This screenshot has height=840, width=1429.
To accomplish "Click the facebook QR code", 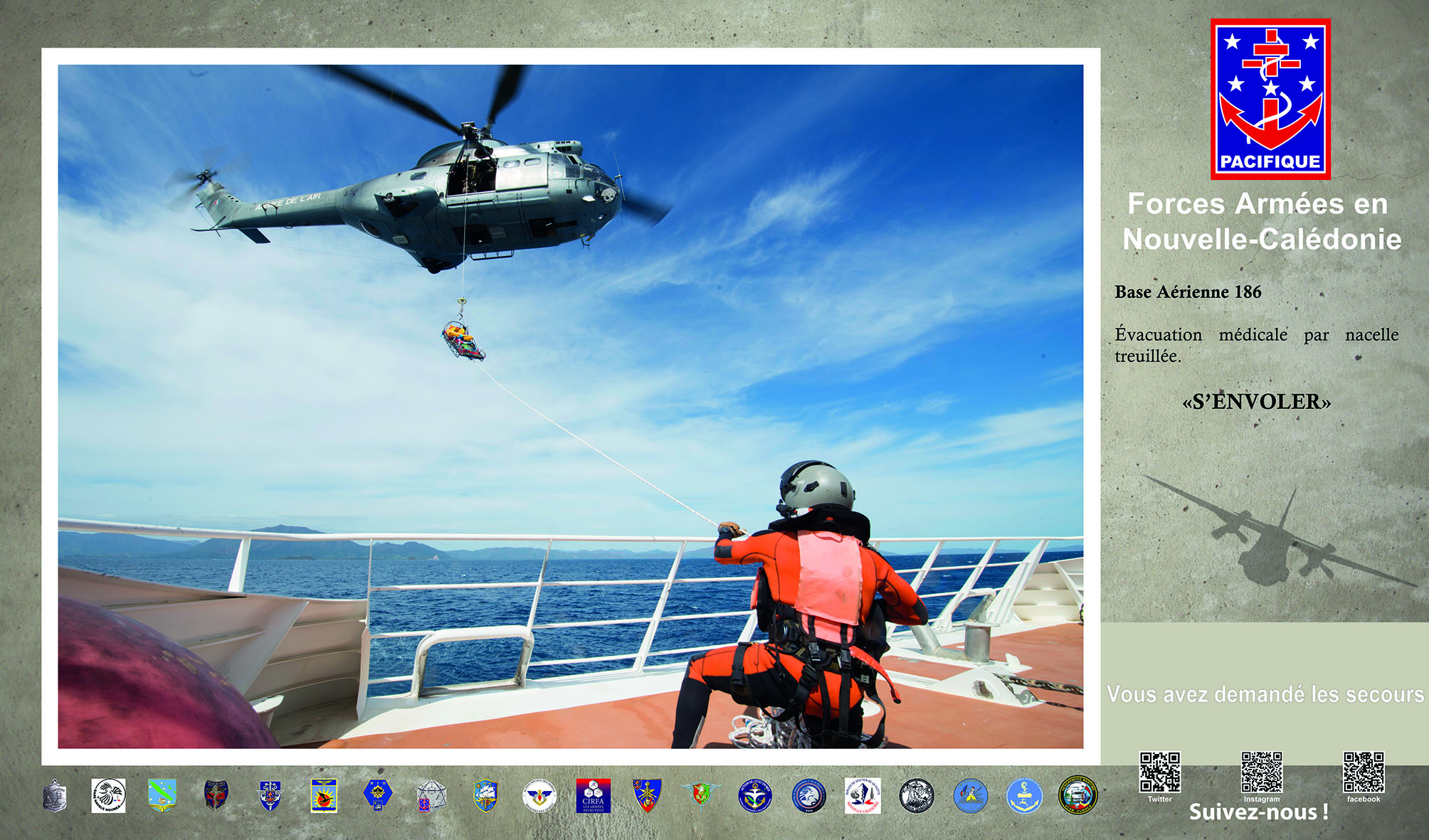I will coord(1364,772).
